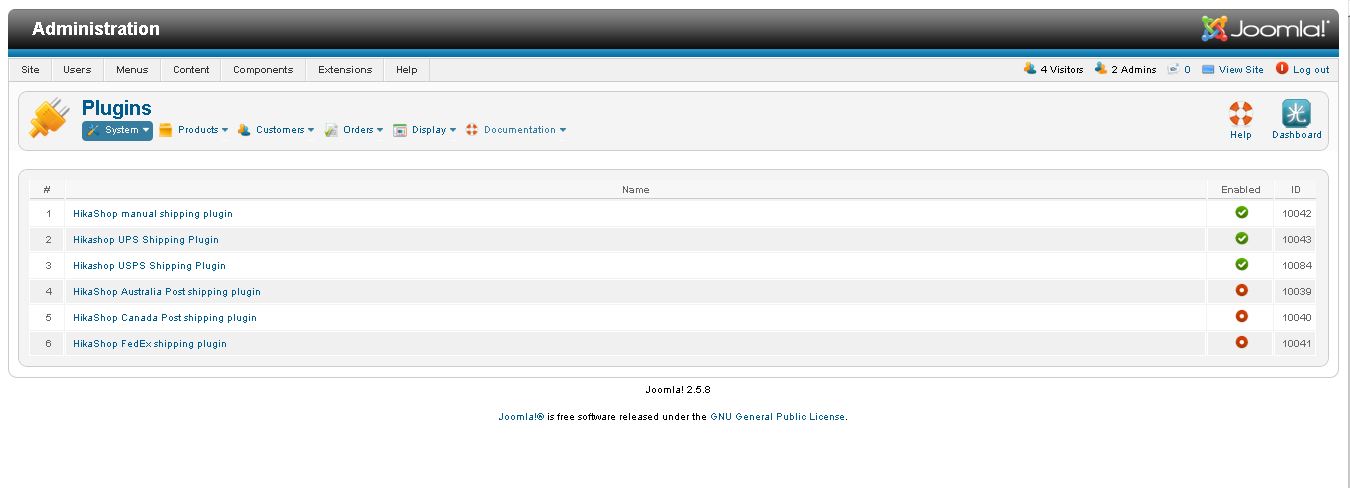Image resolution: width=1350 pixels, height=488 pixels.
Task: Enable HikaShop FedEx shipping plugin
Action: (1241, 343)
